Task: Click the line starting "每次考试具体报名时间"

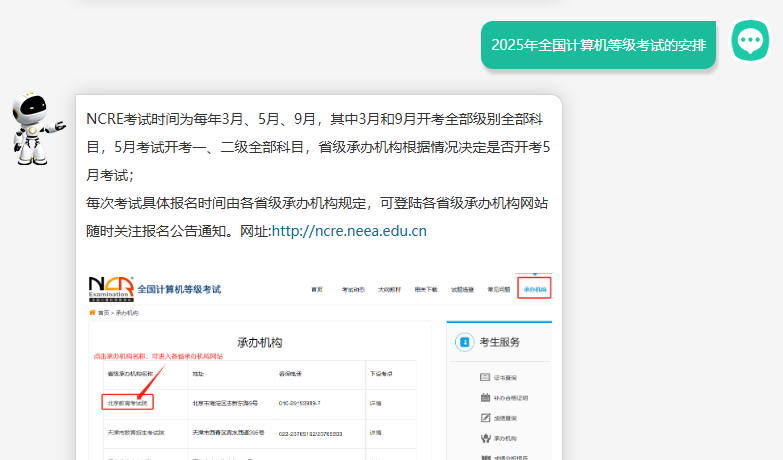Action: pos(317,203)
